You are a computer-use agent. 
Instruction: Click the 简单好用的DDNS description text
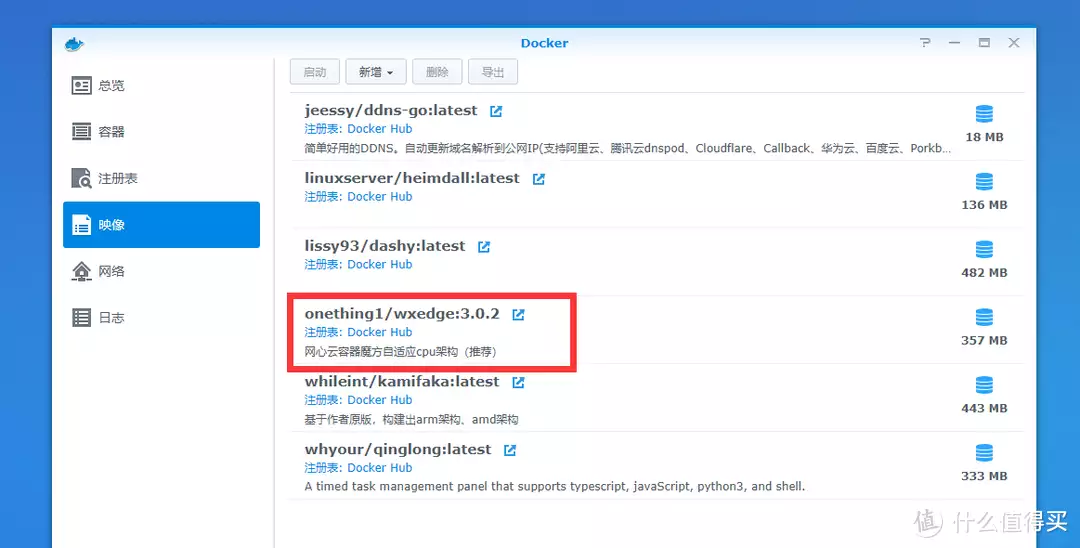pos(628,148)
